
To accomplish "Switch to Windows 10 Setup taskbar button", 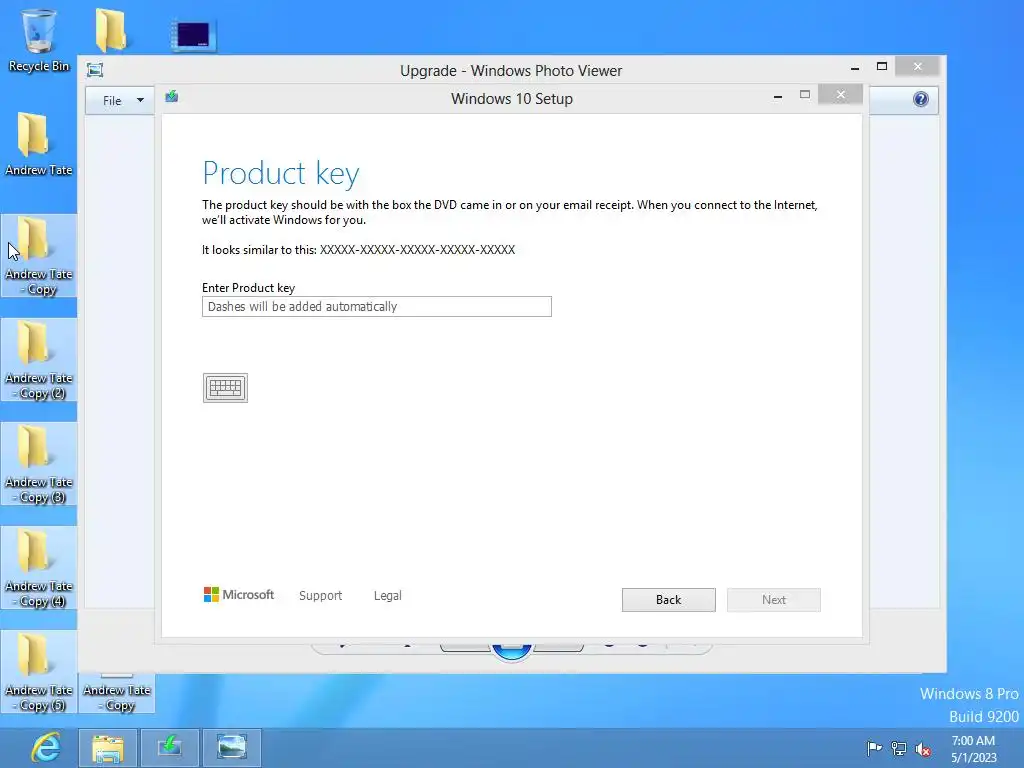I will pyautogui.click(x=168, y=748).
